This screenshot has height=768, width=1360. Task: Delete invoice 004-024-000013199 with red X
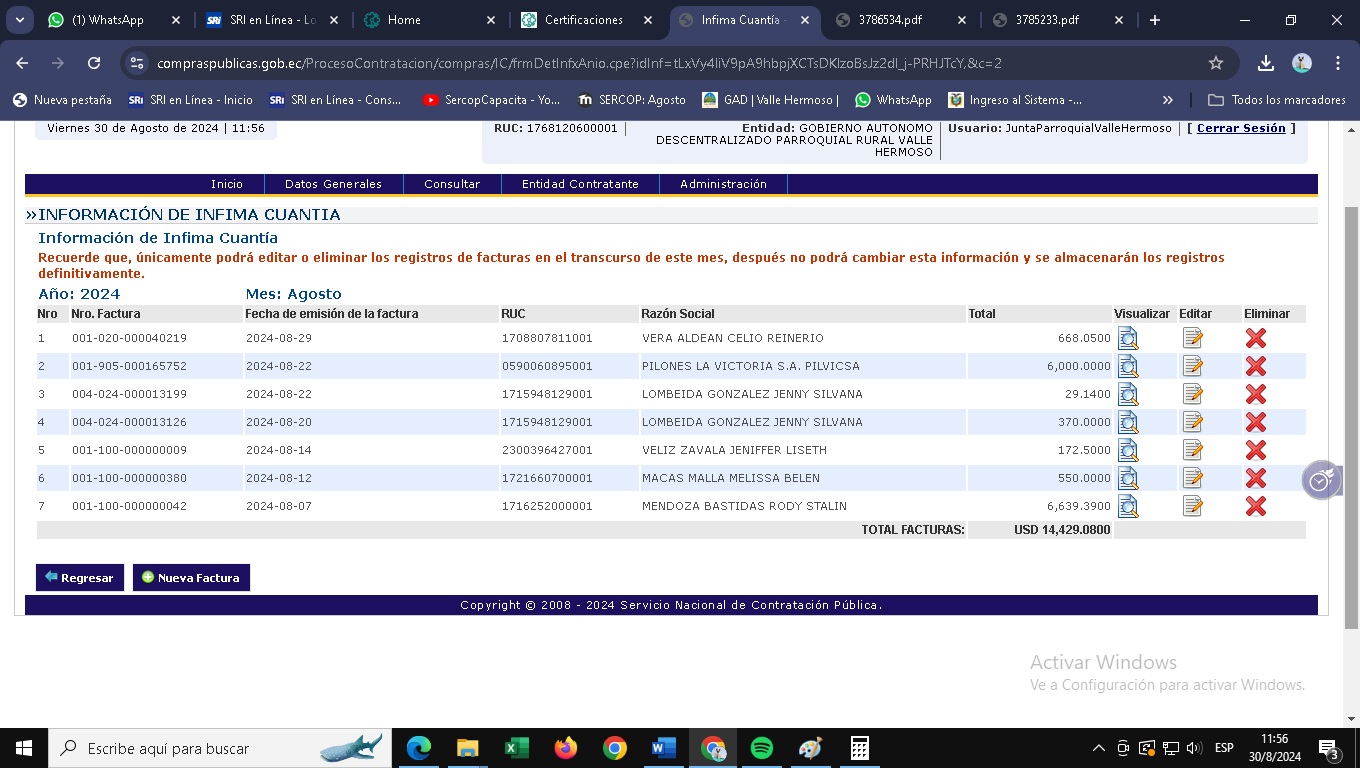pyautogui.click(x=1256, y=394)
